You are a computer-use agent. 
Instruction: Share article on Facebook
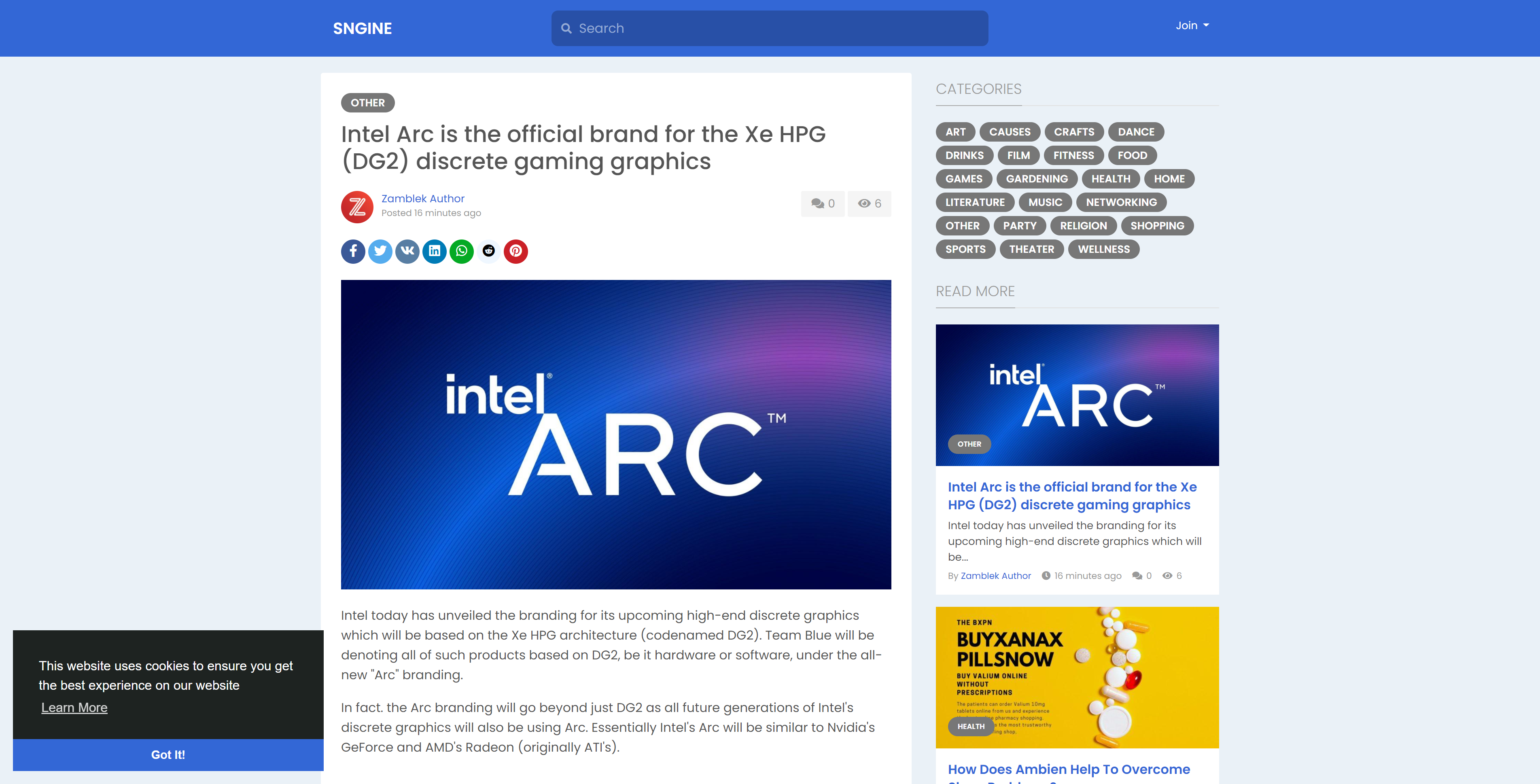click(x=353, y=251)
